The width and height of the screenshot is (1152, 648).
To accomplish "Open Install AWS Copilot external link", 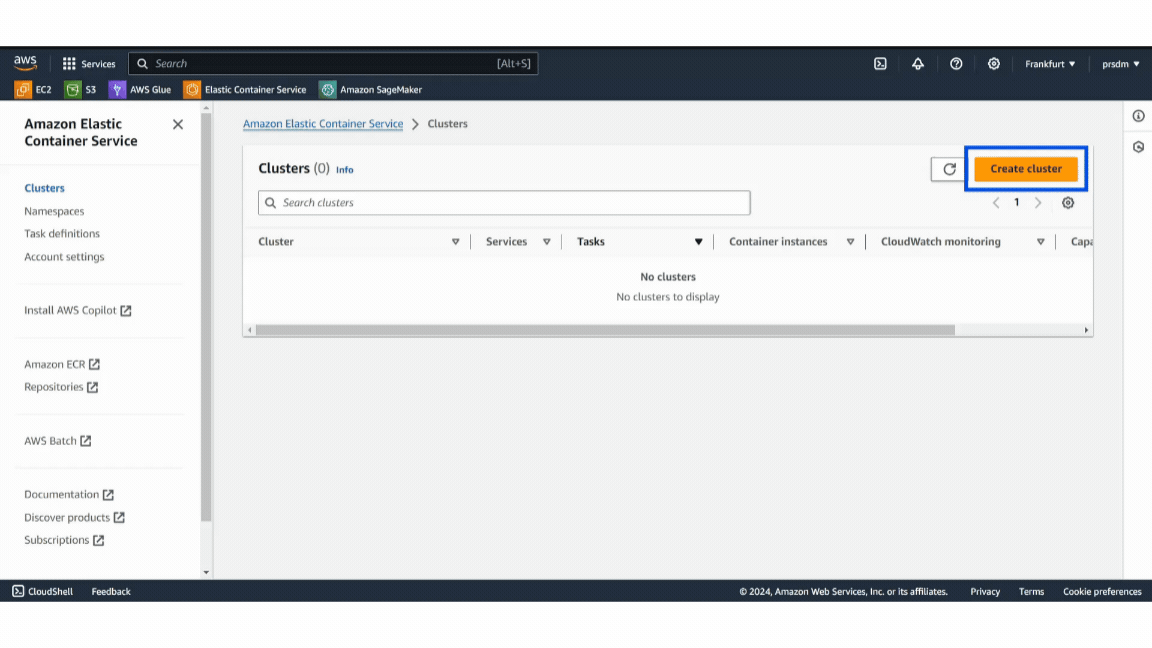I will [77, 310].
